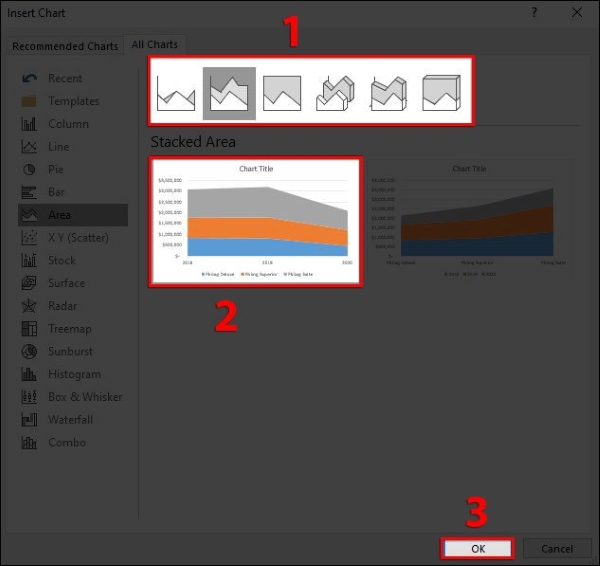The height and width of the screenshot is (566, 600).
Task: Pick the 100% Stacked Area subtype icon
Action: click(x=282, y=93)
